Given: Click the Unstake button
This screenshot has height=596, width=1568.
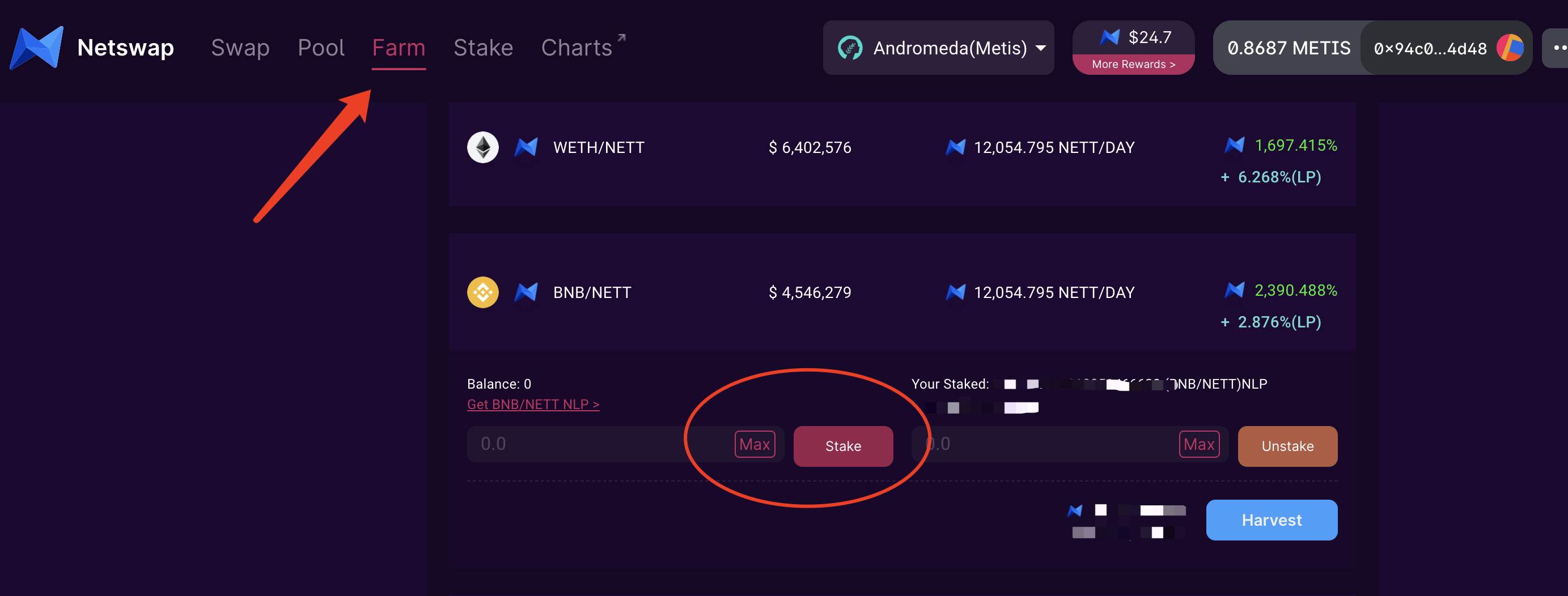Looking at the screenshot, I should click(1287, 446).
